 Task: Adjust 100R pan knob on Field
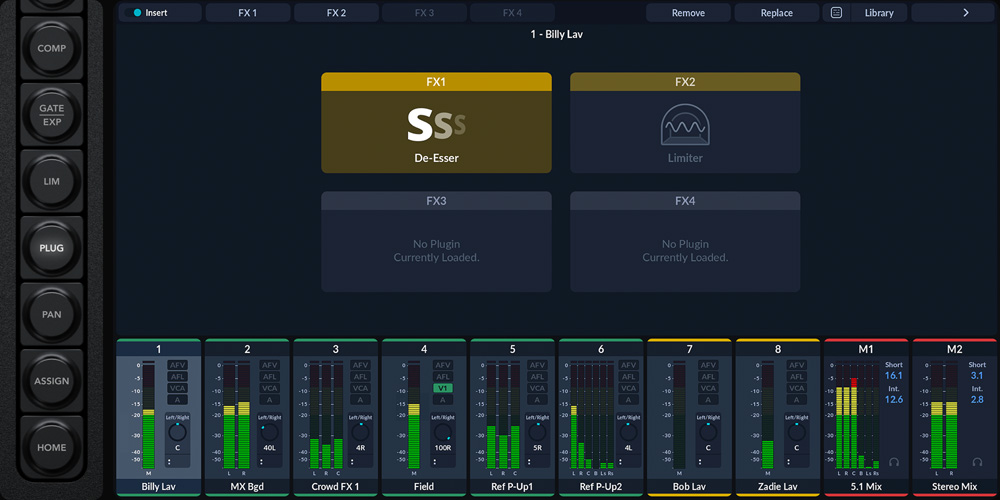(x=442, y=432)
